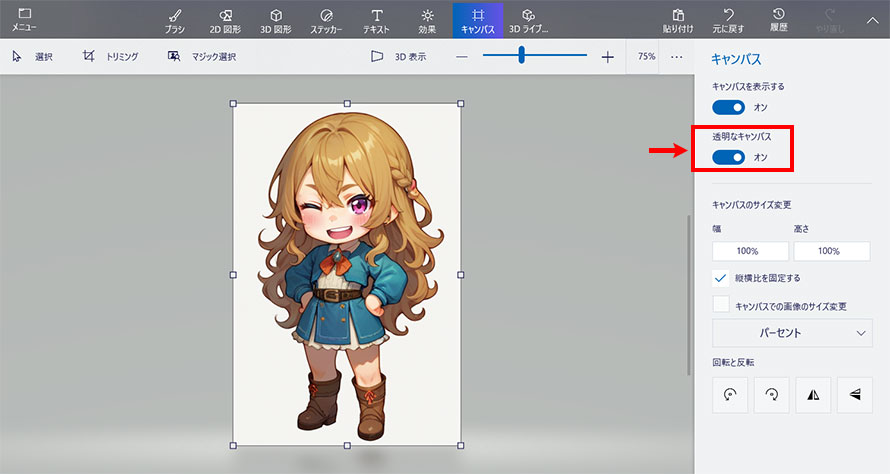The image size is (890, 474).
Task: Collapse the top ribbon with chevron
Action: click(x=872, y=20)
